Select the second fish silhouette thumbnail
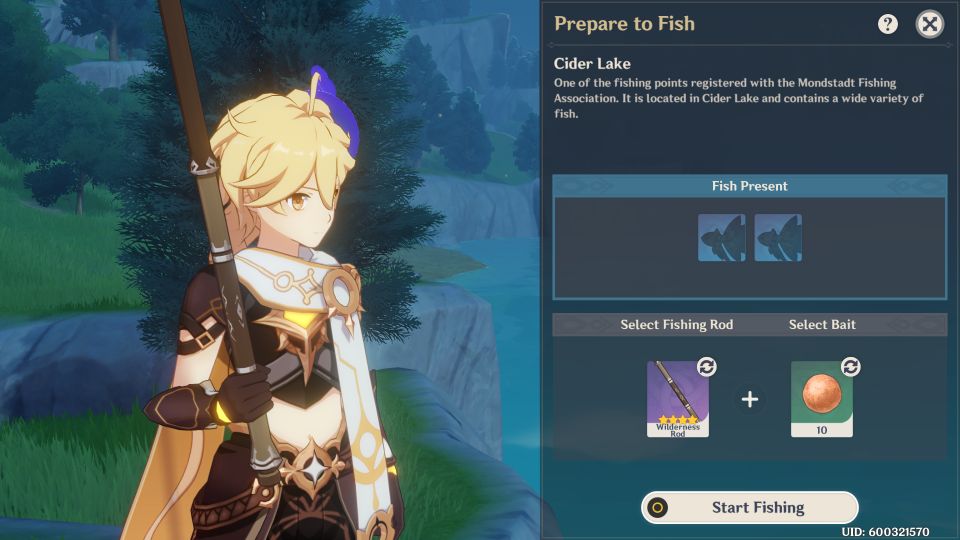960x540 pixels. tap(778, 238)
